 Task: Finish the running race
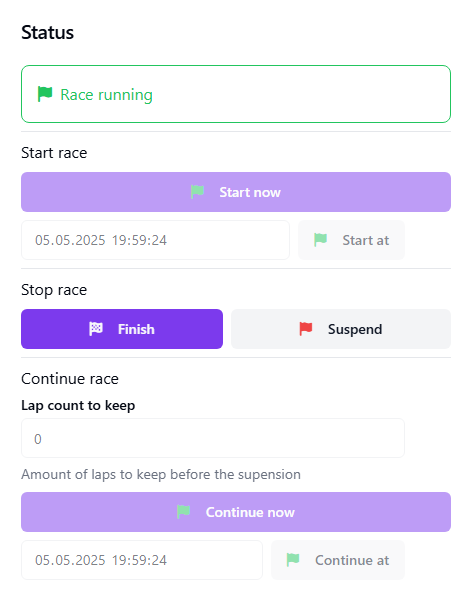pyautogui.click(x=122, y=329)
